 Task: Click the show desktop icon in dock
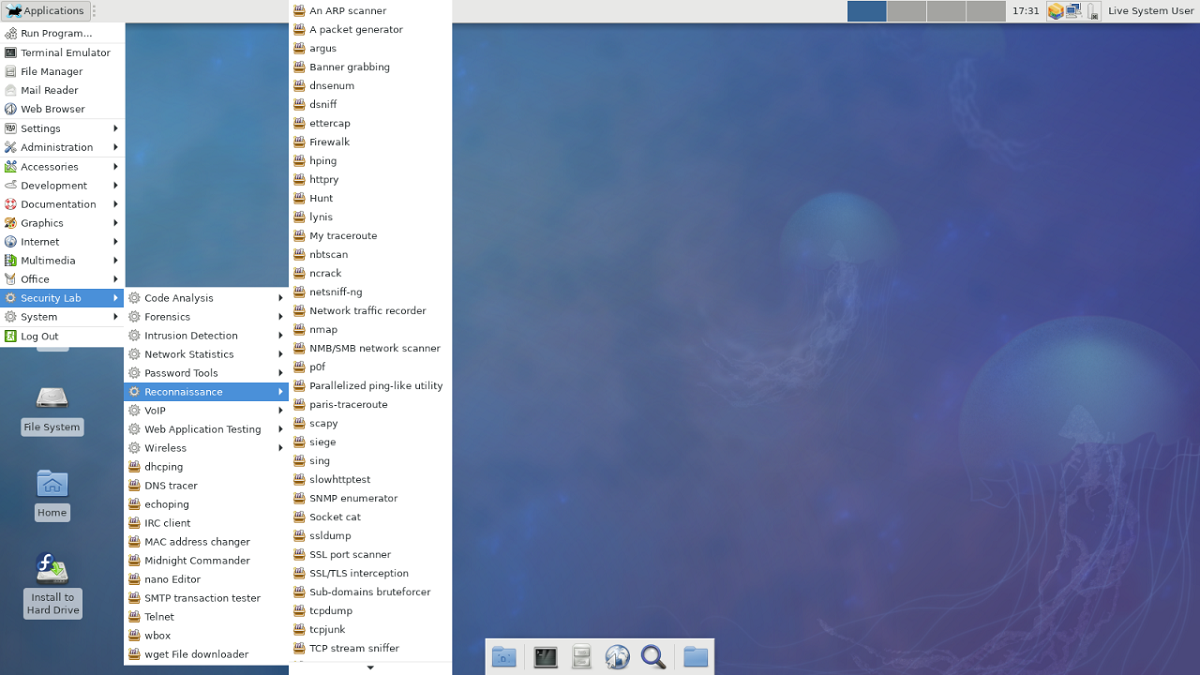504,657
